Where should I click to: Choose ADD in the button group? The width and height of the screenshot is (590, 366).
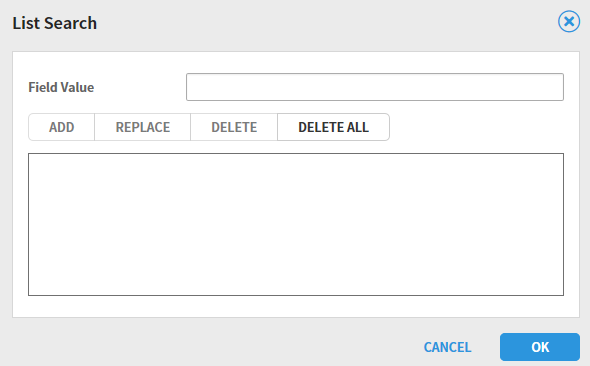click(x=61, y=127)
